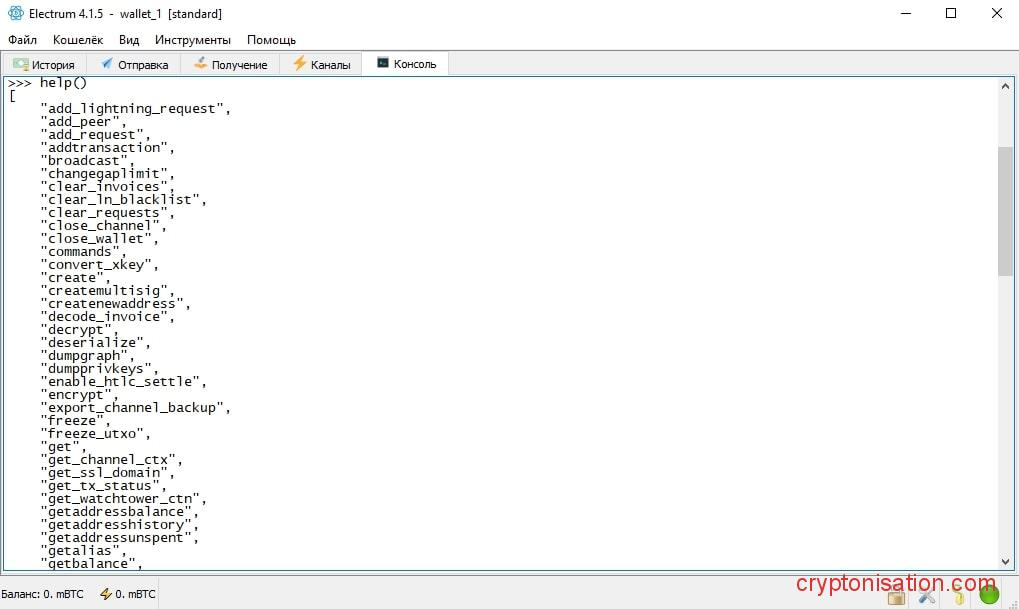The width and height of the screenshot is (1019, 609).
Task: Click the console vertical scrollbar thumb
Action: tap(1005, 210)
